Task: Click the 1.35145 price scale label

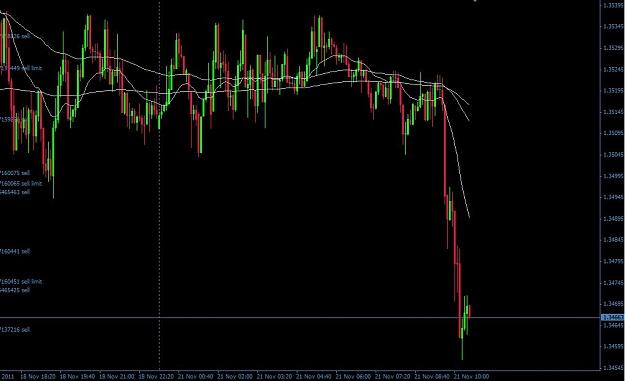Action: click(x=613, y=112)
